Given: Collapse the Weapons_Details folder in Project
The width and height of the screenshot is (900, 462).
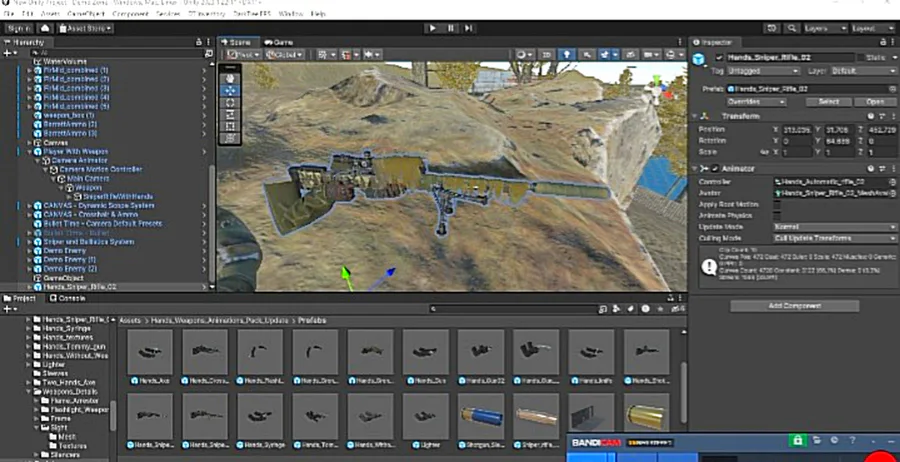Looking at the screenshot, I should [29, 391].
